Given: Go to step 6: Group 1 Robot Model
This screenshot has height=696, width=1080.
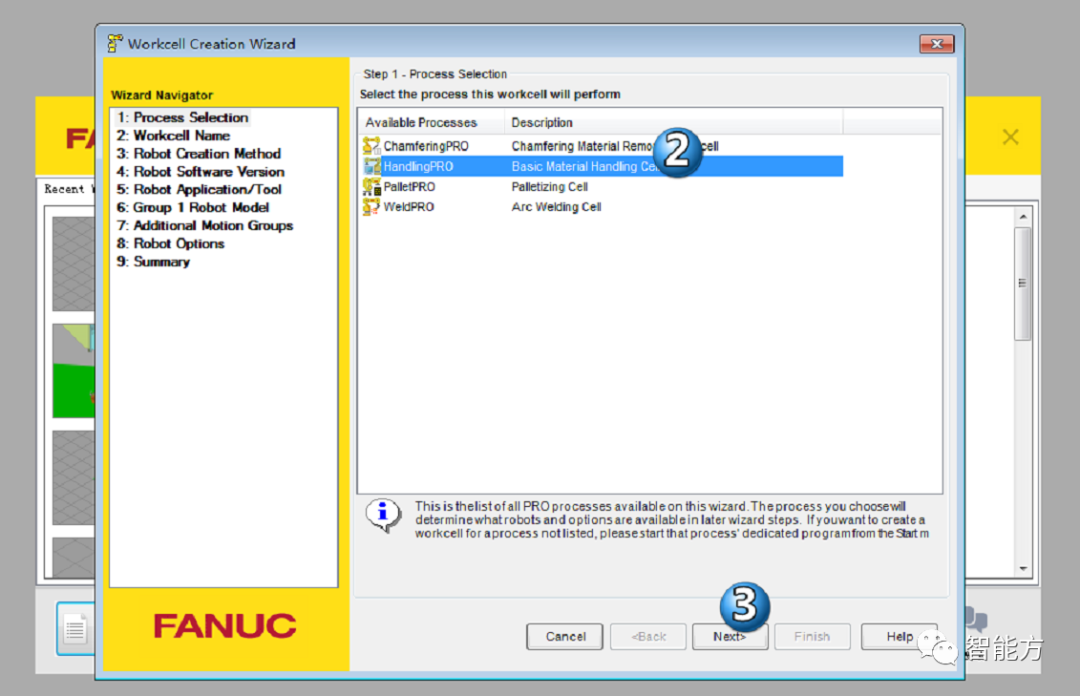Looking at the screenshot, I should (x=193, y=207).
